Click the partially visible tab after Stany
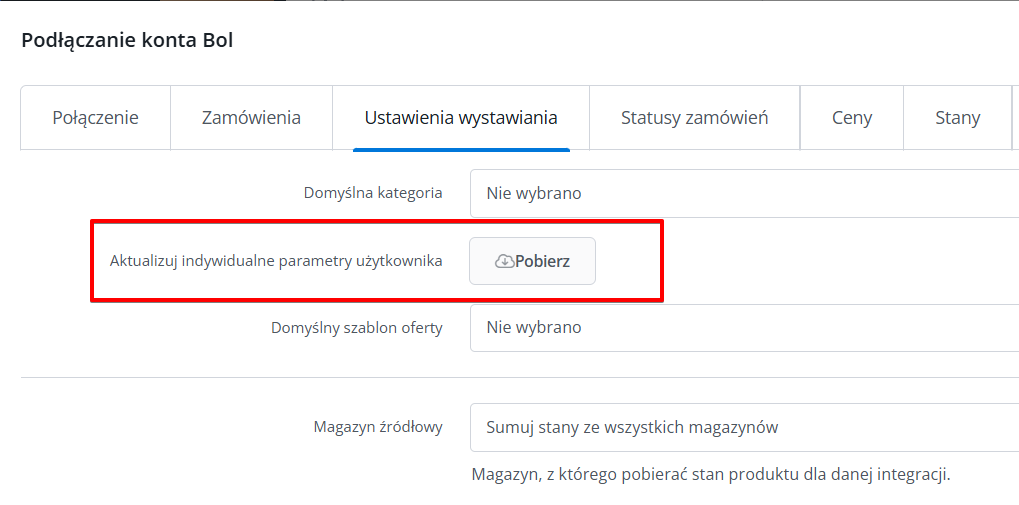 click(1015, 118)
